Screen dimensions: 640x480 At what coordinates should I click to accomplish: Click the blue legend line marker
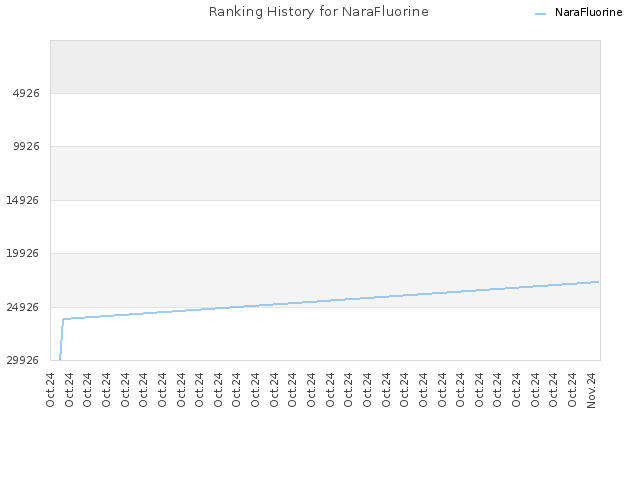[540, 14]
